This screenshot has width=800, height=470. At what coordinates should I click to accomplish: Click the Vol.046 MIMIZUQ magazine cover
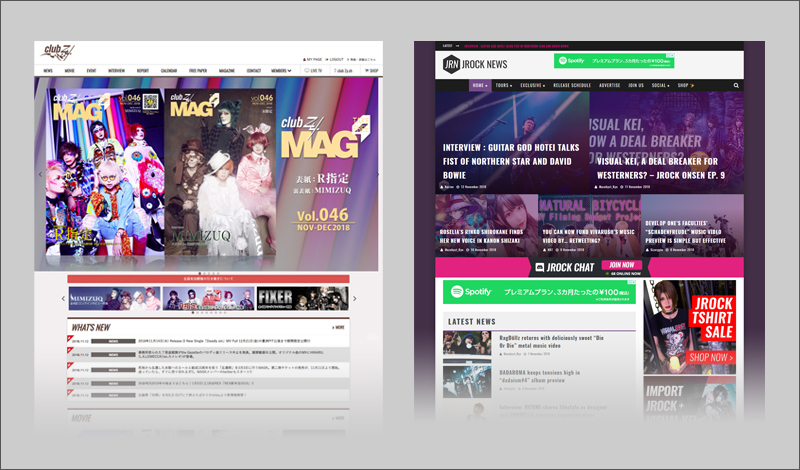[x=220, y=172]
